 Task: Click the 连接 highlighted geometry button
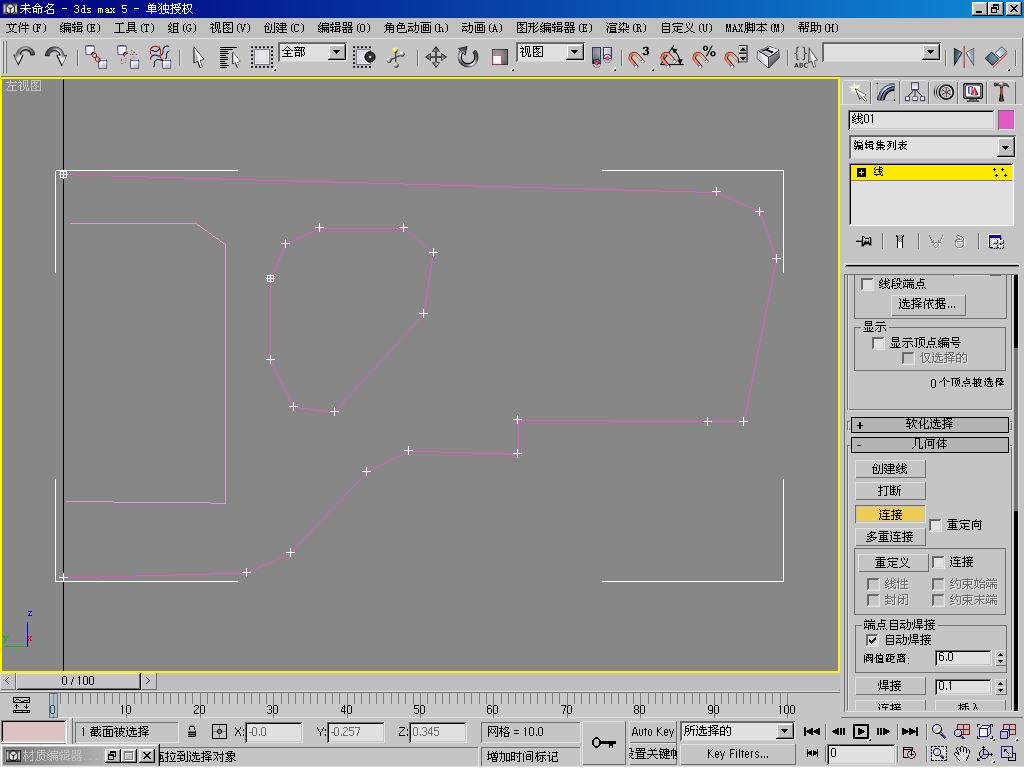tap(890, 515)
